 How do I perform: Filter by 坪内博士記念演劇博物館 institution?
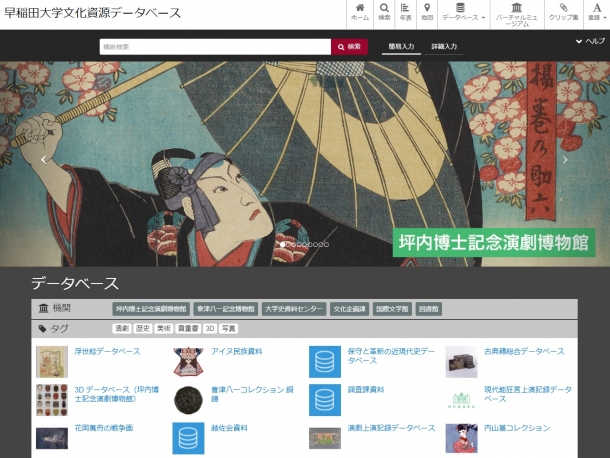151,309
